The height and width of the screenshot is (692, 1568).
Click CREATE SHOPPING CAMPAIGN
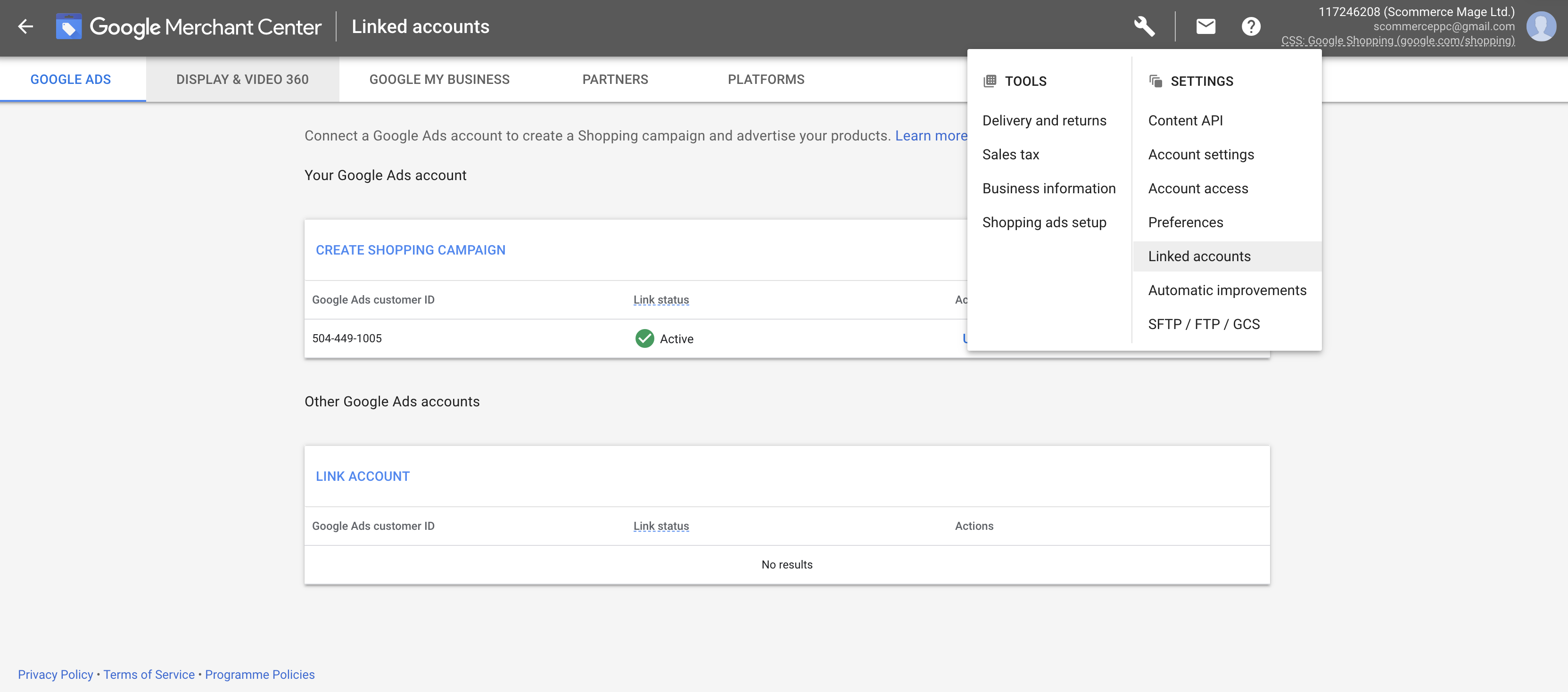[410, 249]
